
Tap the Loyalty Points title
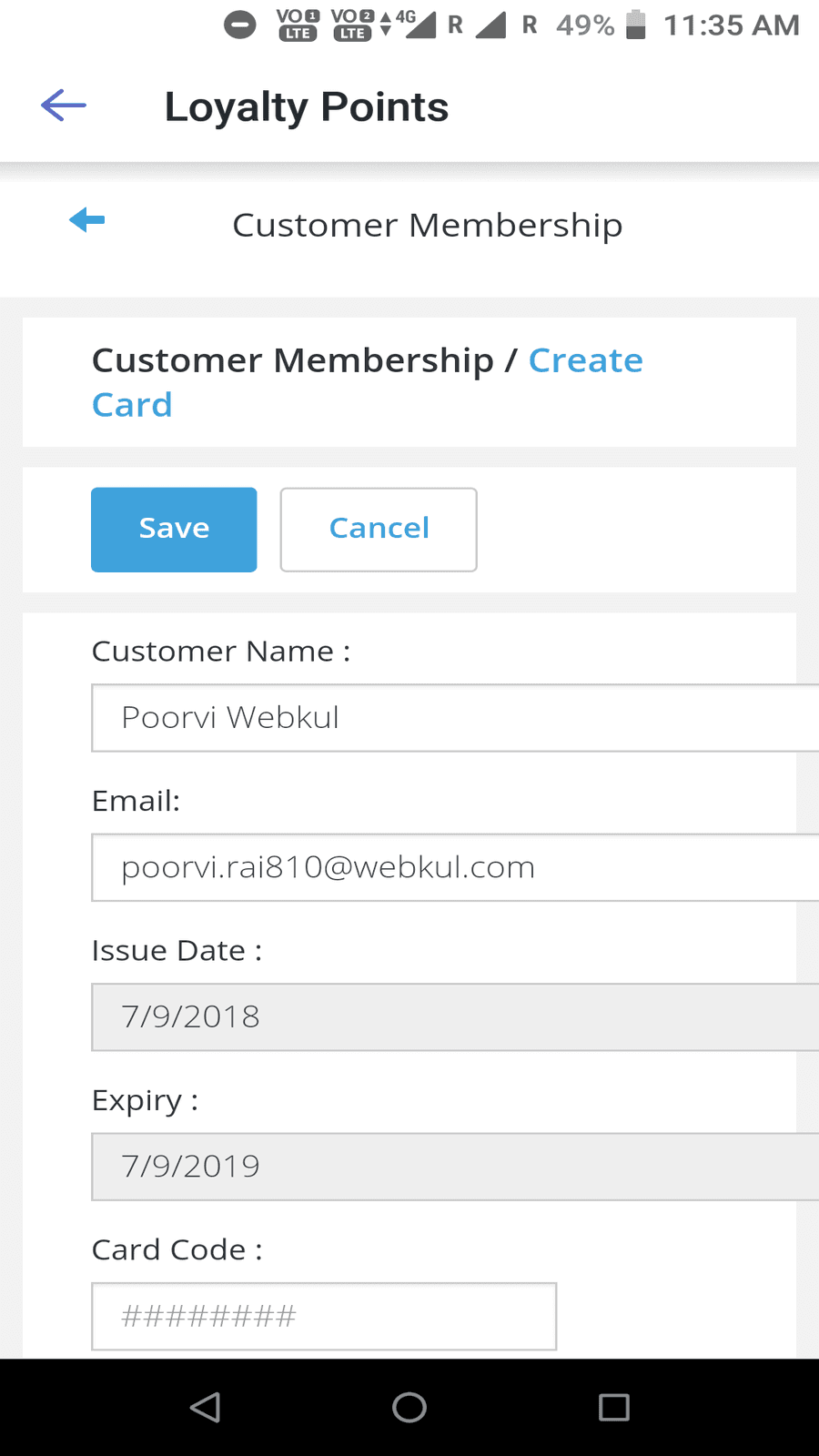point(307,107)
